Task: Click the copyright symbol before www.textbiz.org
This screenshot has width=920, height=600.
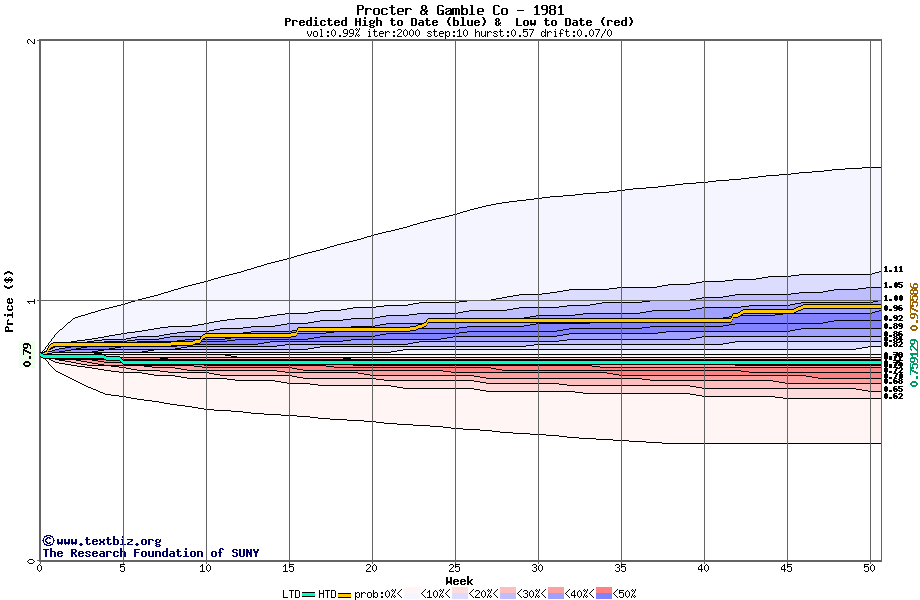Action: (x=48, y=541)
